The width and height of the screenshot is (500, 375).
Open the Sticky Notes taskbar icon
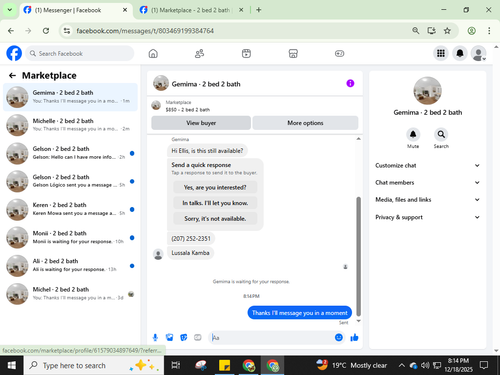point(224,365)
